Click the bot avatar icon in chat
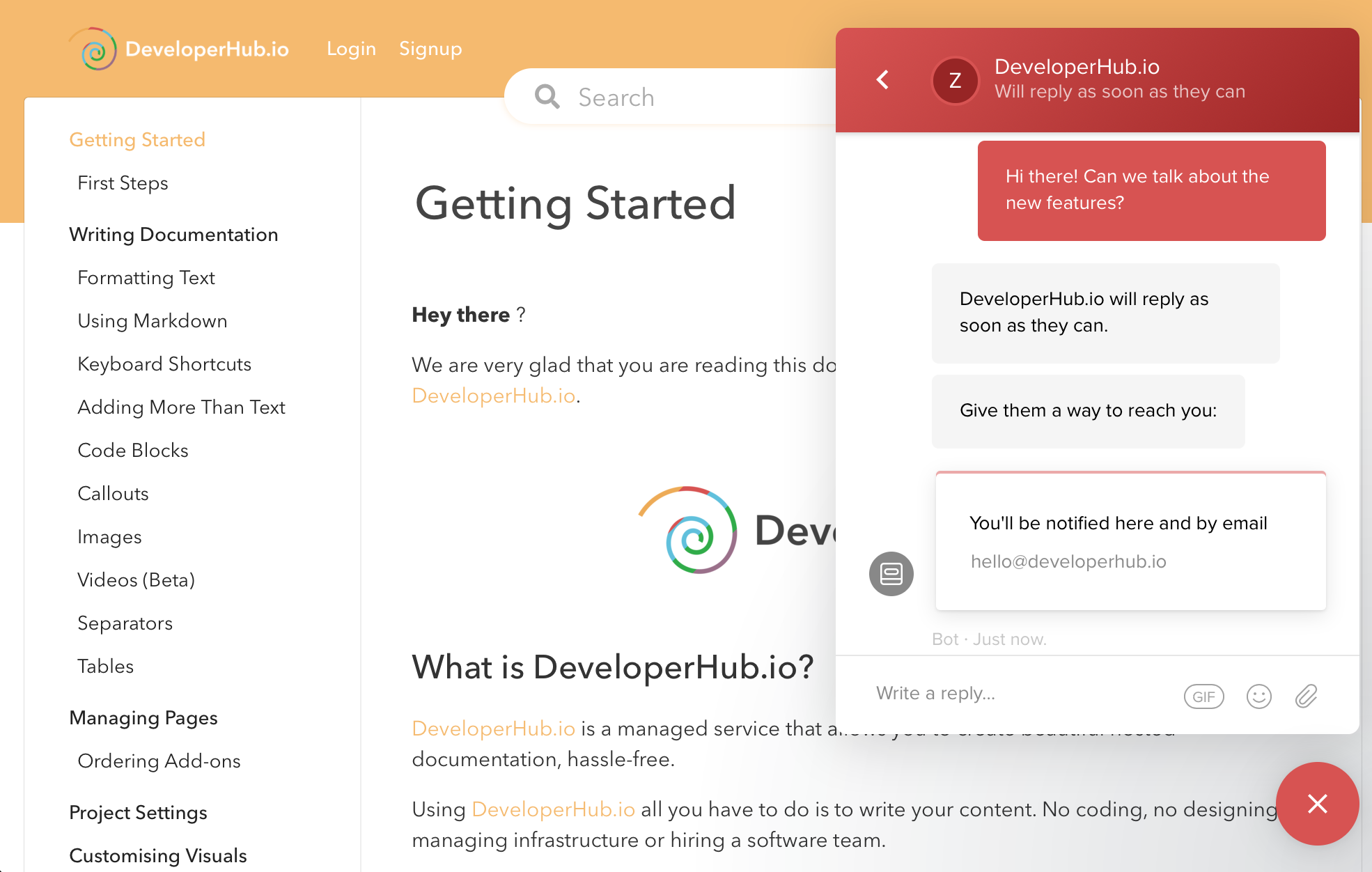Image resolution: width=1372 pixels, height=872 pixels. (x=891, y=574)
